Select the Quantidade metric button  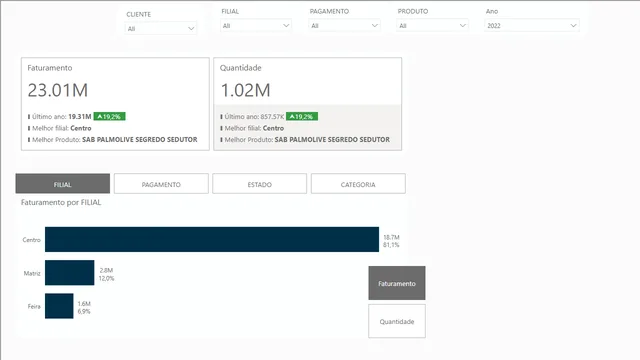click(x=397, y=321)
